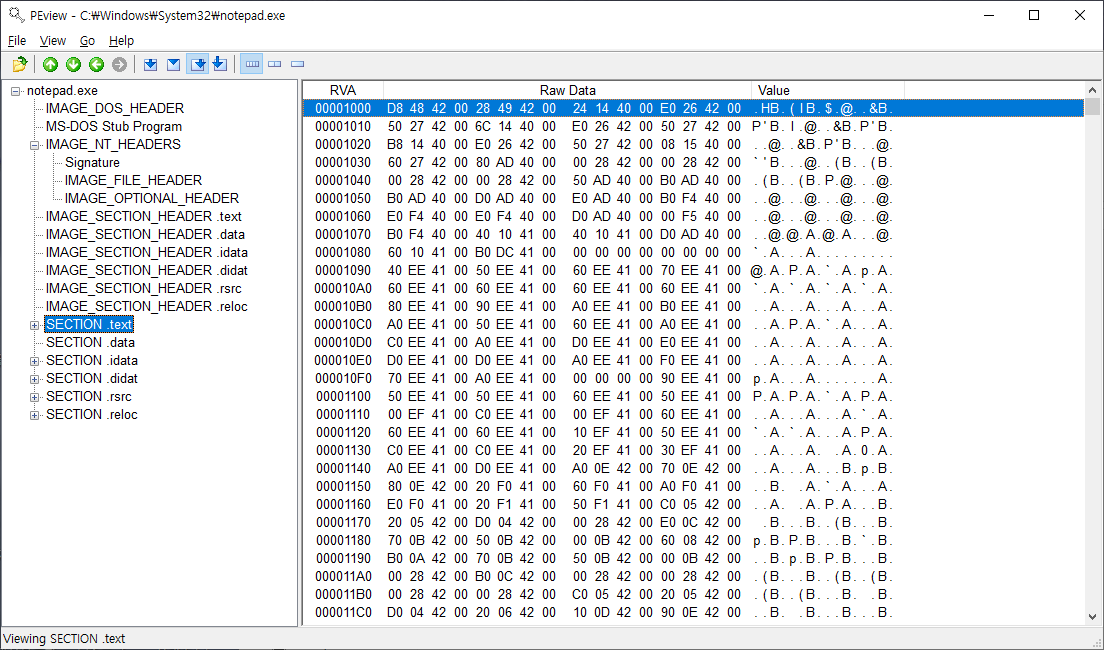
Task: Select the row with RVA 00001010
Action: coord(694,127)
